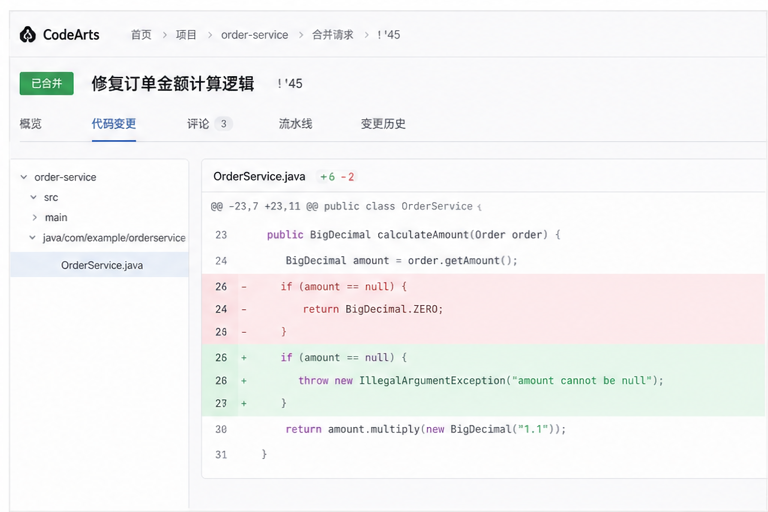Open the 变更历史 tab
The height and width of the screenshot is (512, 768).
click(383, 123)
